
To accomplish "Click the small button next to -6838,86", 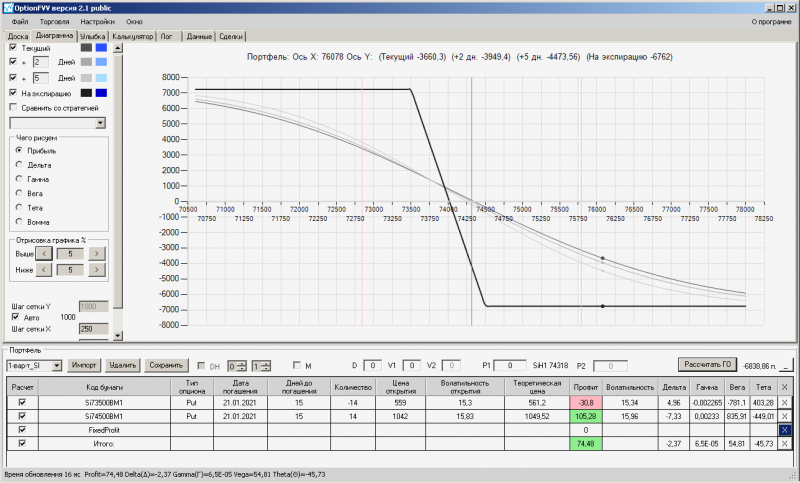I will (786, 366).
